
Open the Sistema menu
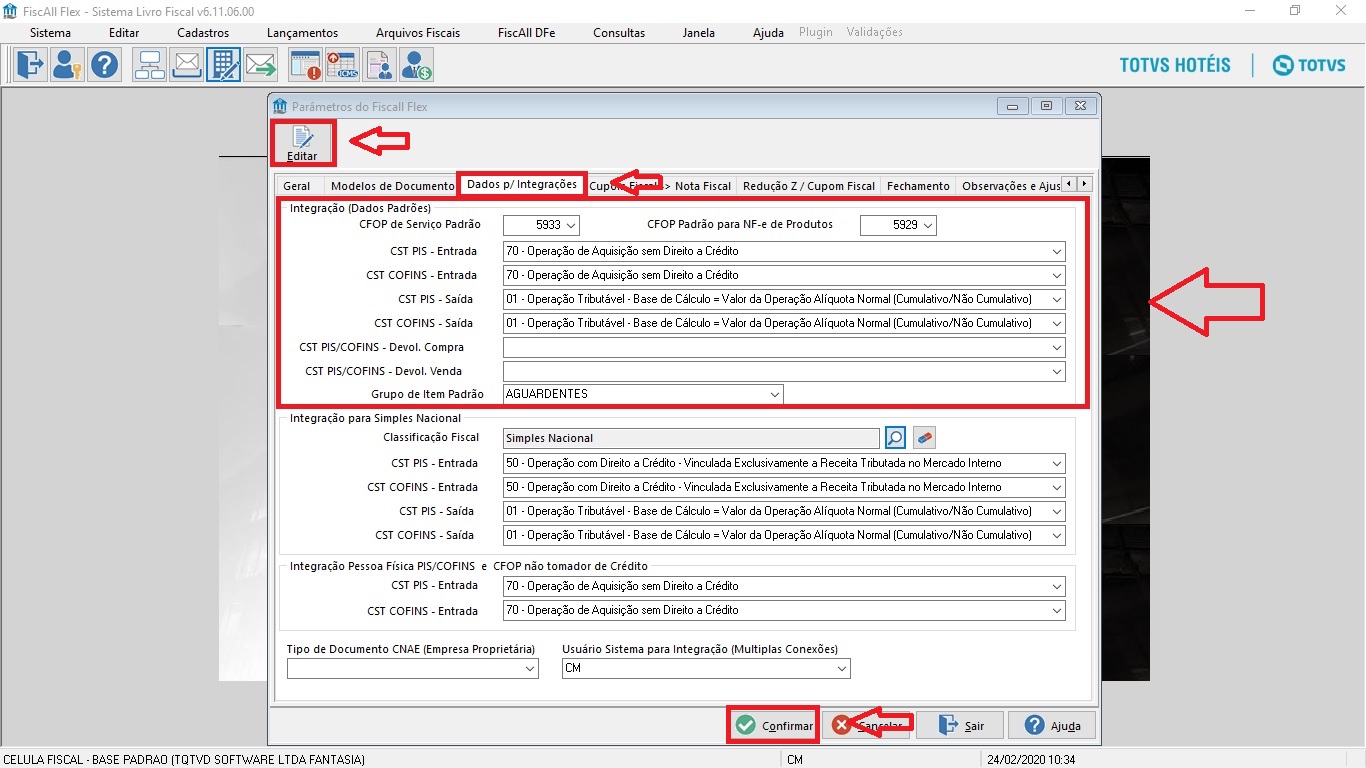tap(50, 33)
